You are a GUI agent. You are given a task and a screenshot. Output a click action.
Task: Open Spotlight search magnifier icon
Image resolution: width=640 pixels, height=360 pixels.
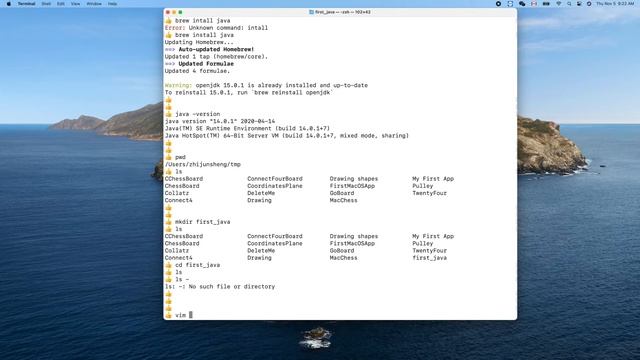[x=569, y=4]
